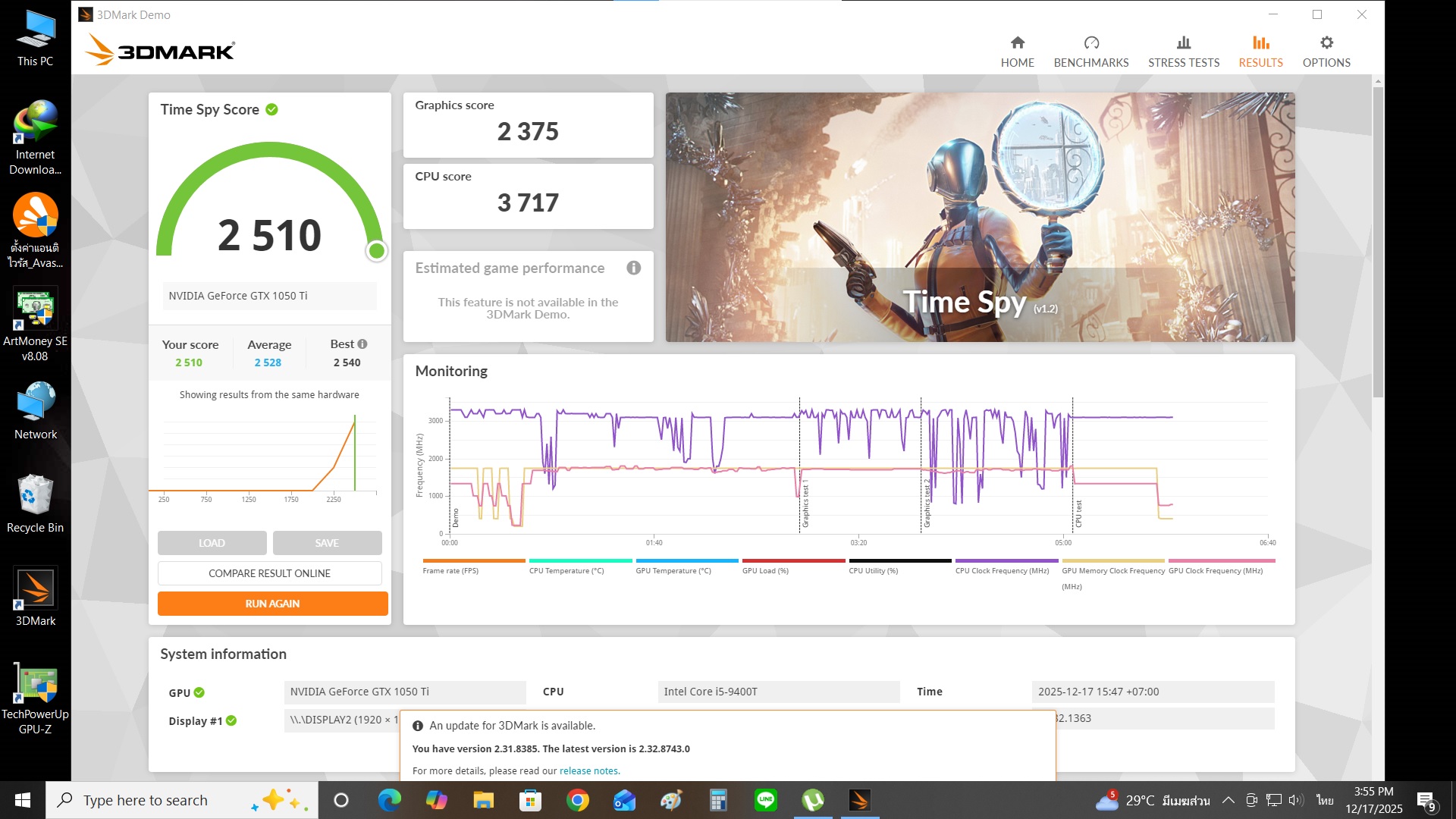Switch to the RESULTS tab
Image resolution: width=1456 pixels, height=819 pixels.
click(x=1260, y=51)
